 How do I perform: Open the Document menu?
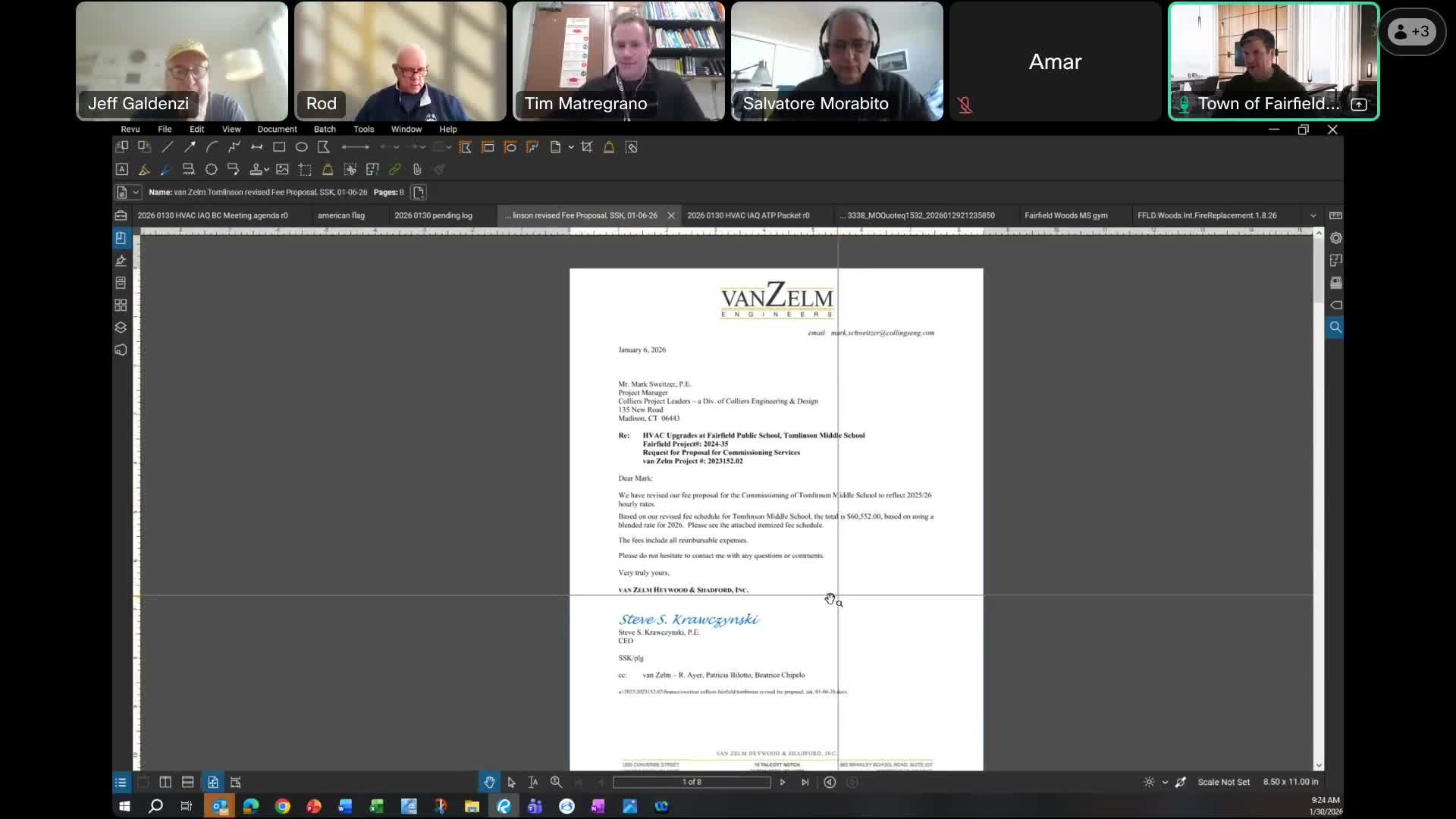coord(277,129)
